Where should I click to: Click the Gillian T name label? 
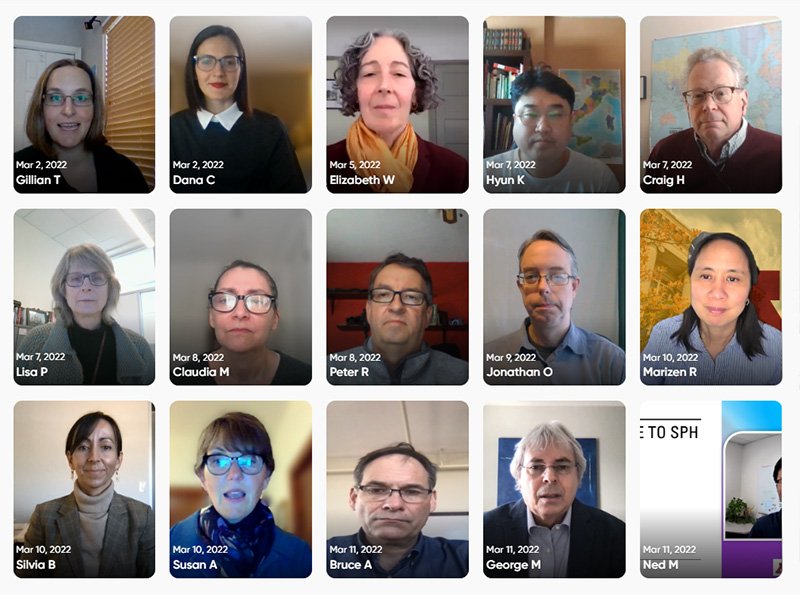click(38, 180)
